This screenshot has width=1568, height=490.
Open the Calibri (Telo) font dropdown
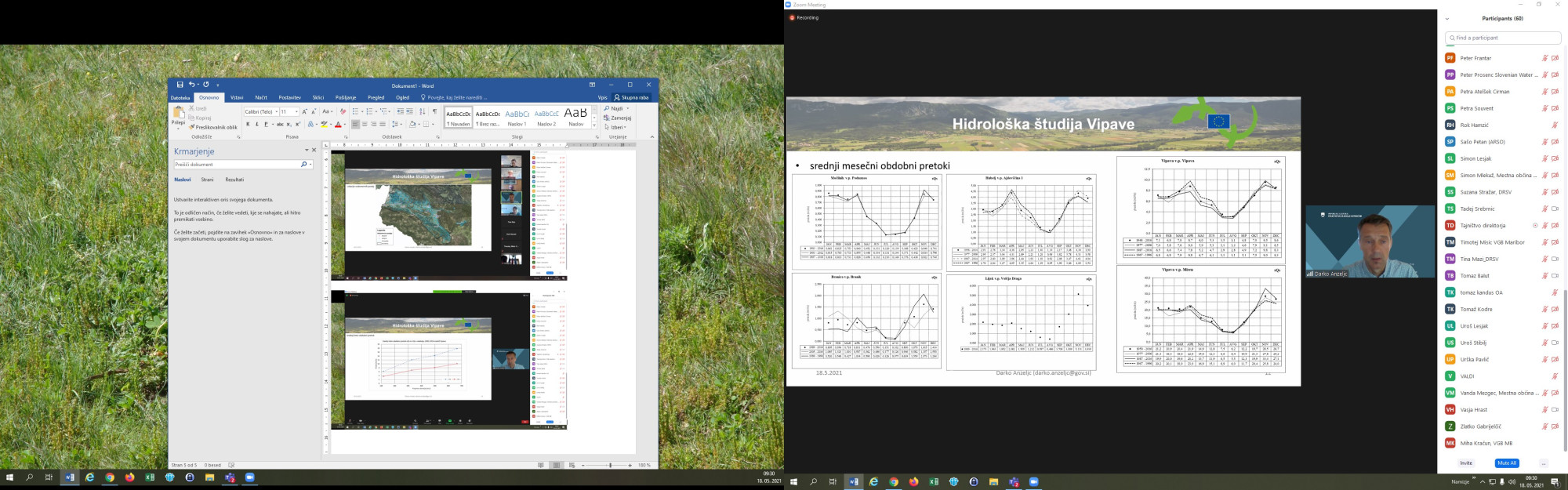coord(277,112)
